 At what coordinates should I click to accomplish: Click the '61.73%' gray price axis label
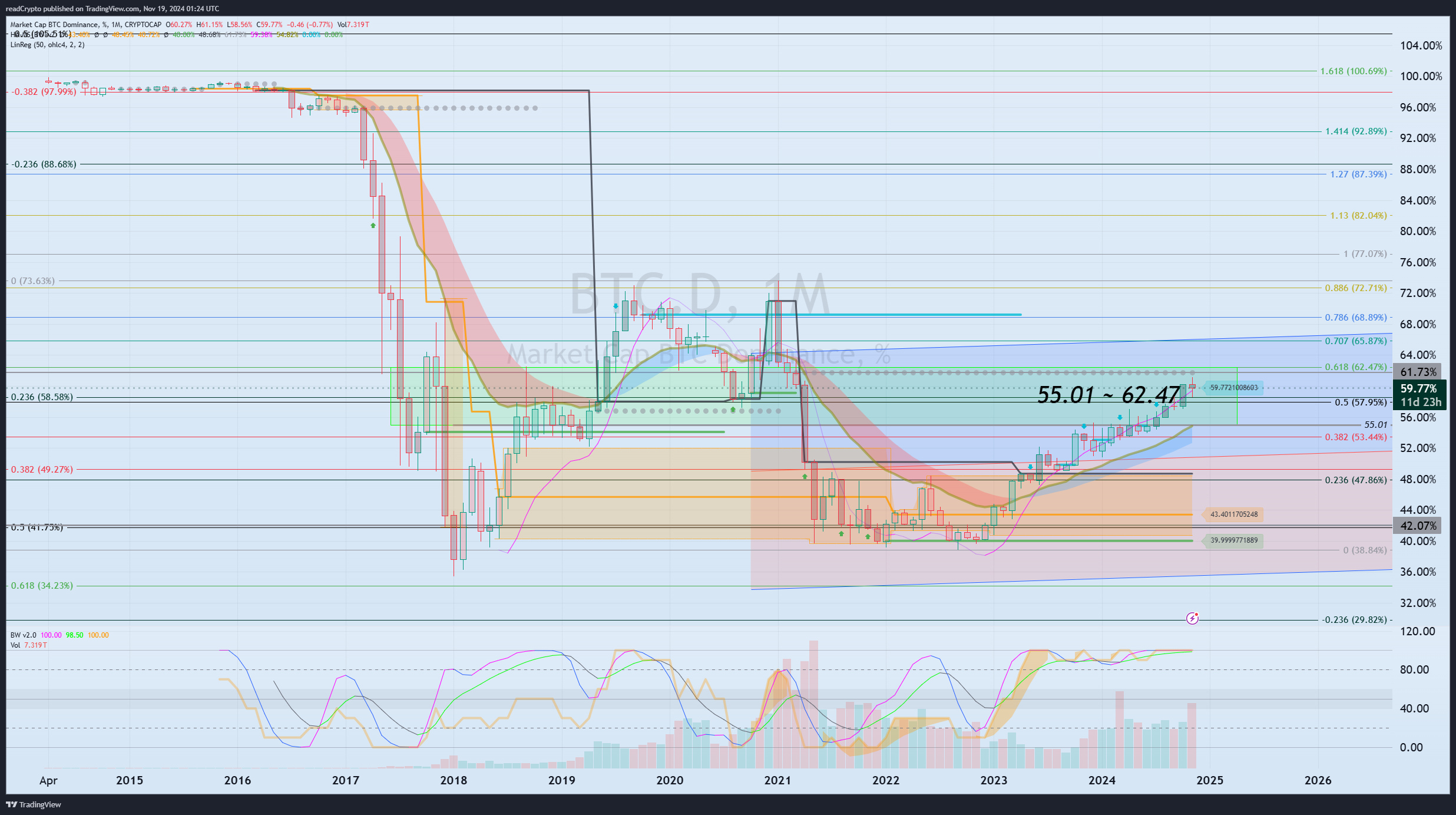click(x=1417, y=372)
